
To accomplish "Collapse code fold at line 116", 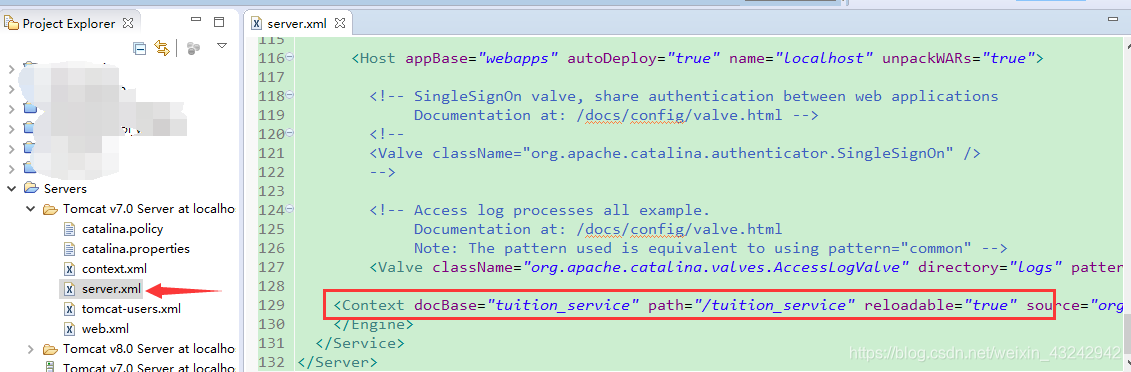I will [x=290, y=57].
